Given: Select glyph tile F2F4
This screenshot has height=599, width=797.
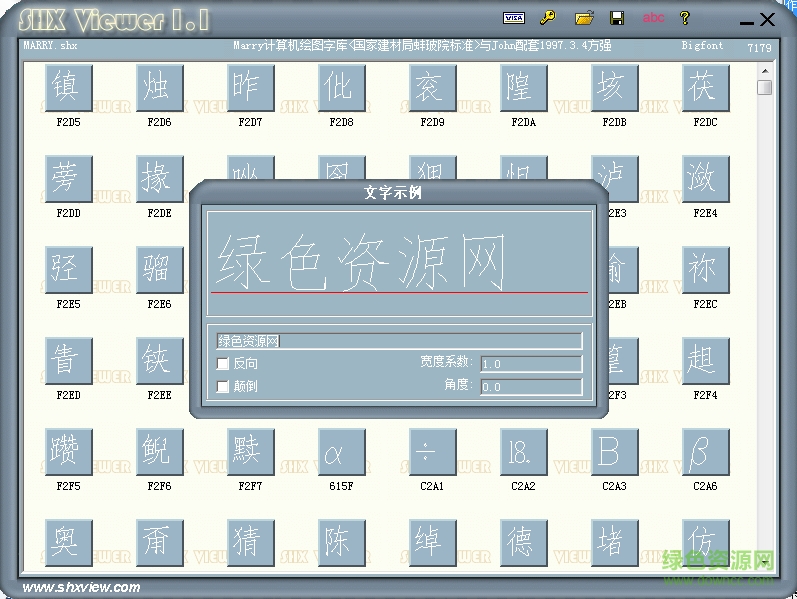Looking at the screenshot, I should point(705,361).
